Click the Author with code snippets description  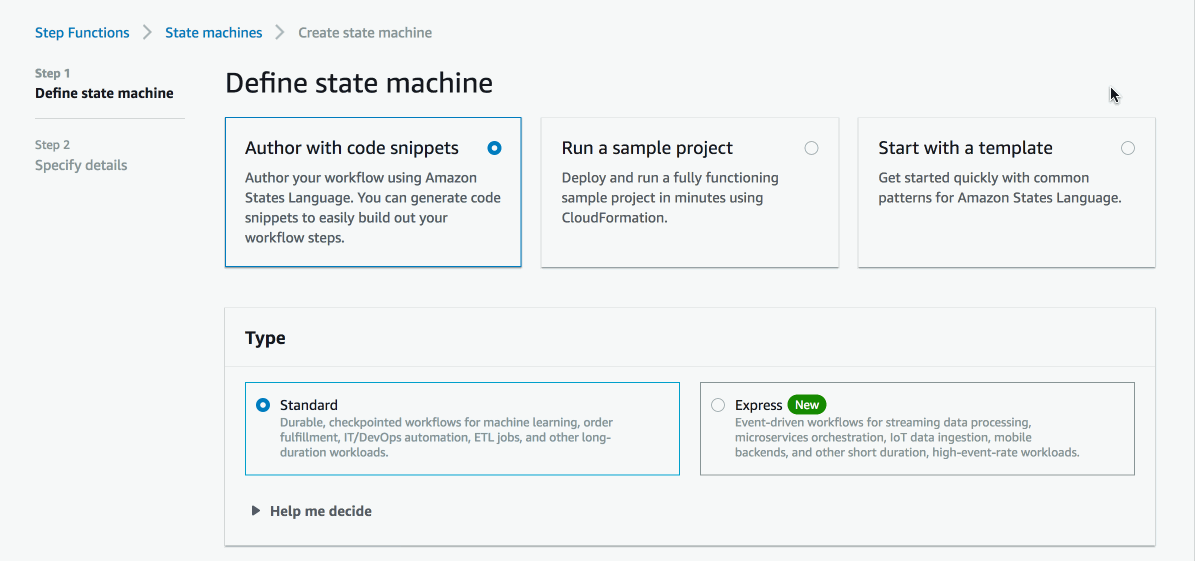click(373, 207)
